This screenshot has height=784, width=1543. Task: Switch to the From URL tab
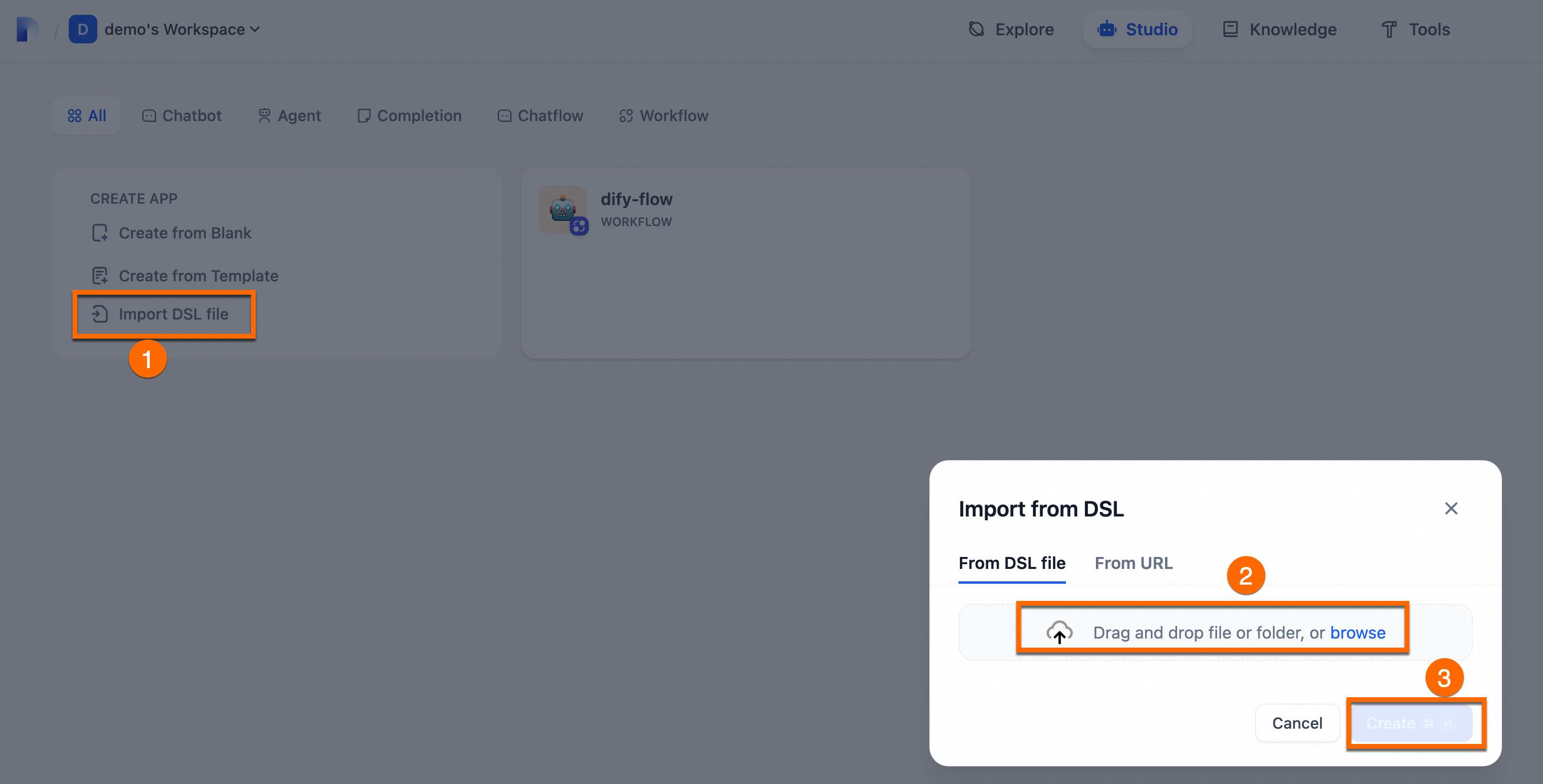pyautogui.click(x=1133, y=563)
